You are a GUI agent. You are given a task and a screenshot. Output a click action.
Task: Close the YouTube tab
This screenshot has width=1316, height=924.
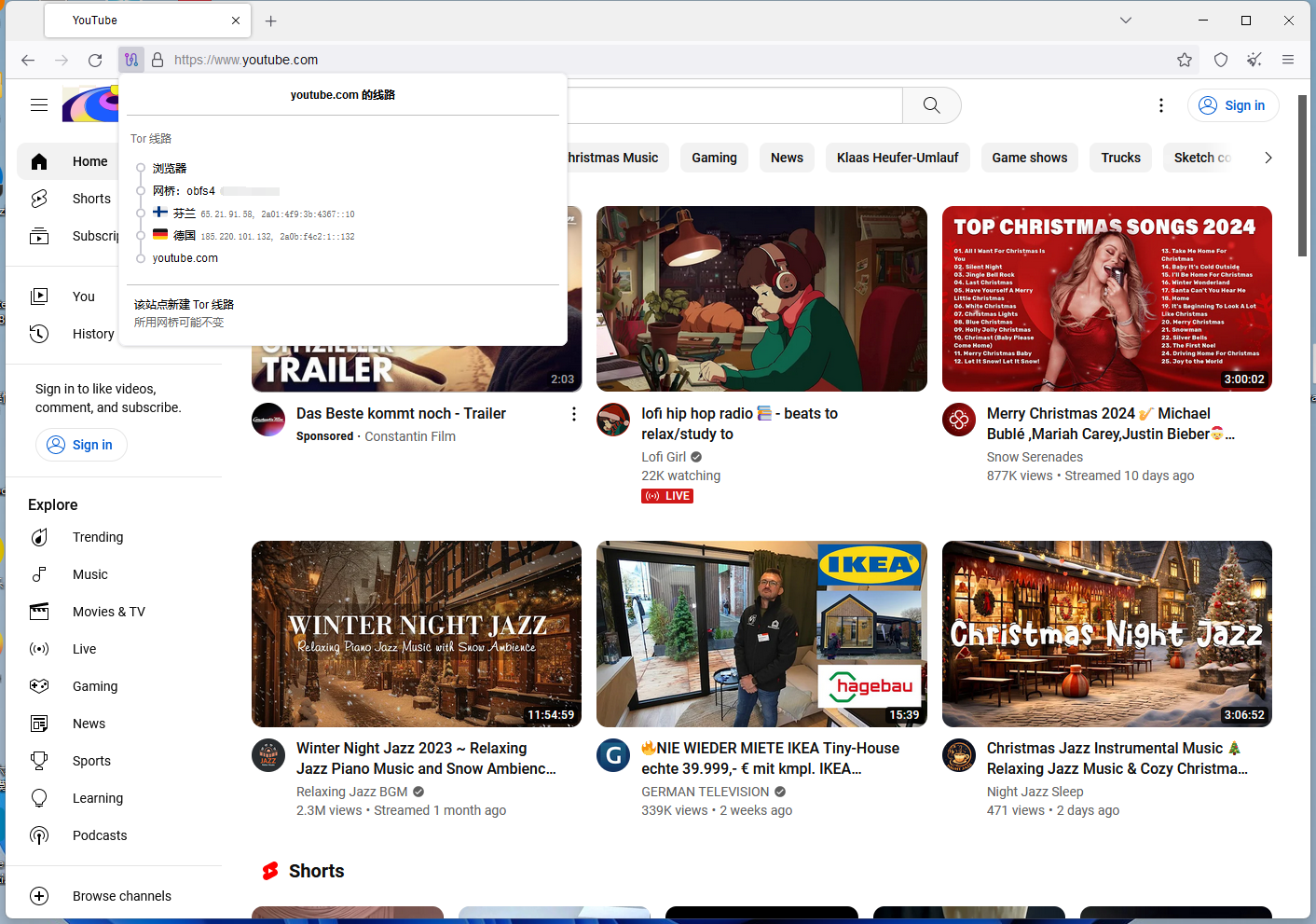(x=236, y=21)
